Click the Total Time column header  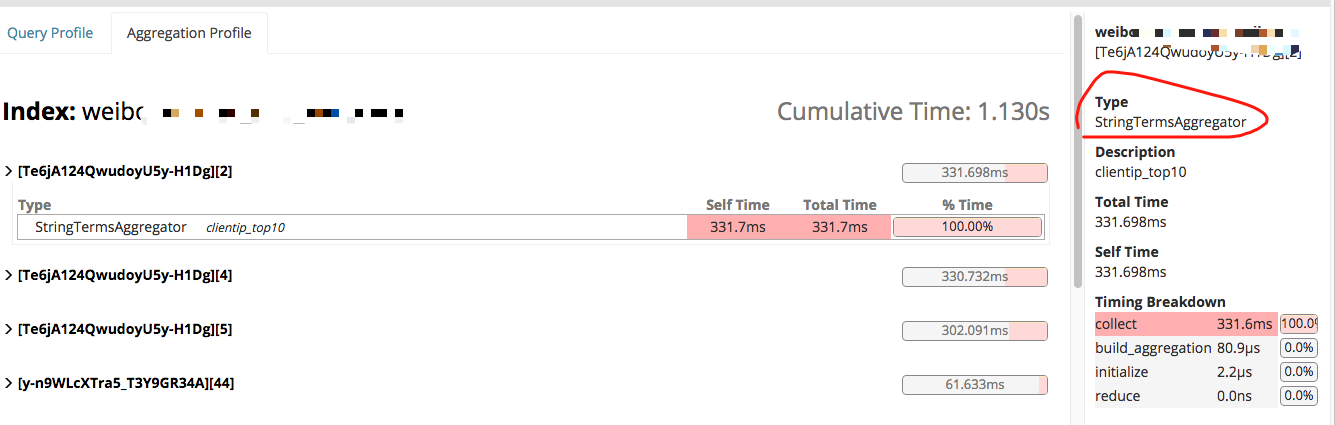pos(840,205)
